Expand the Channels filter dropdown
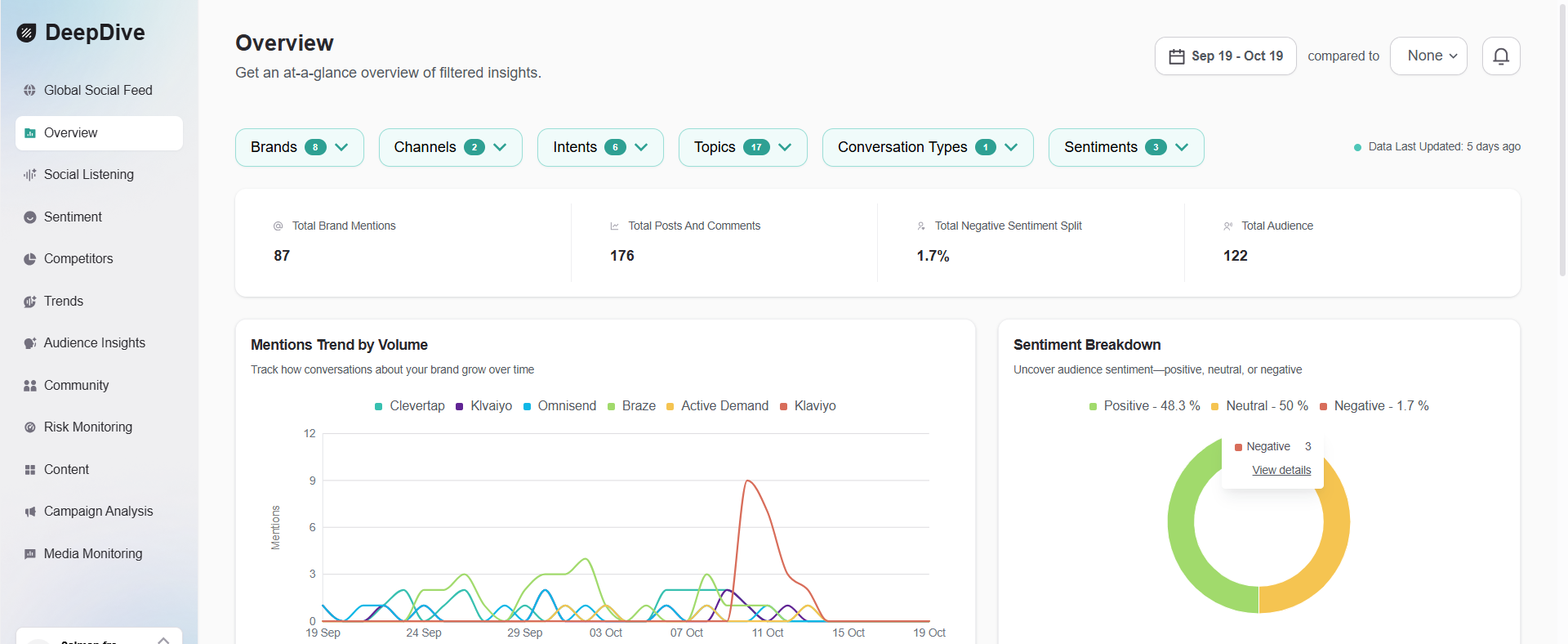Screen dimensions: 1568x644 coord(450,147)
